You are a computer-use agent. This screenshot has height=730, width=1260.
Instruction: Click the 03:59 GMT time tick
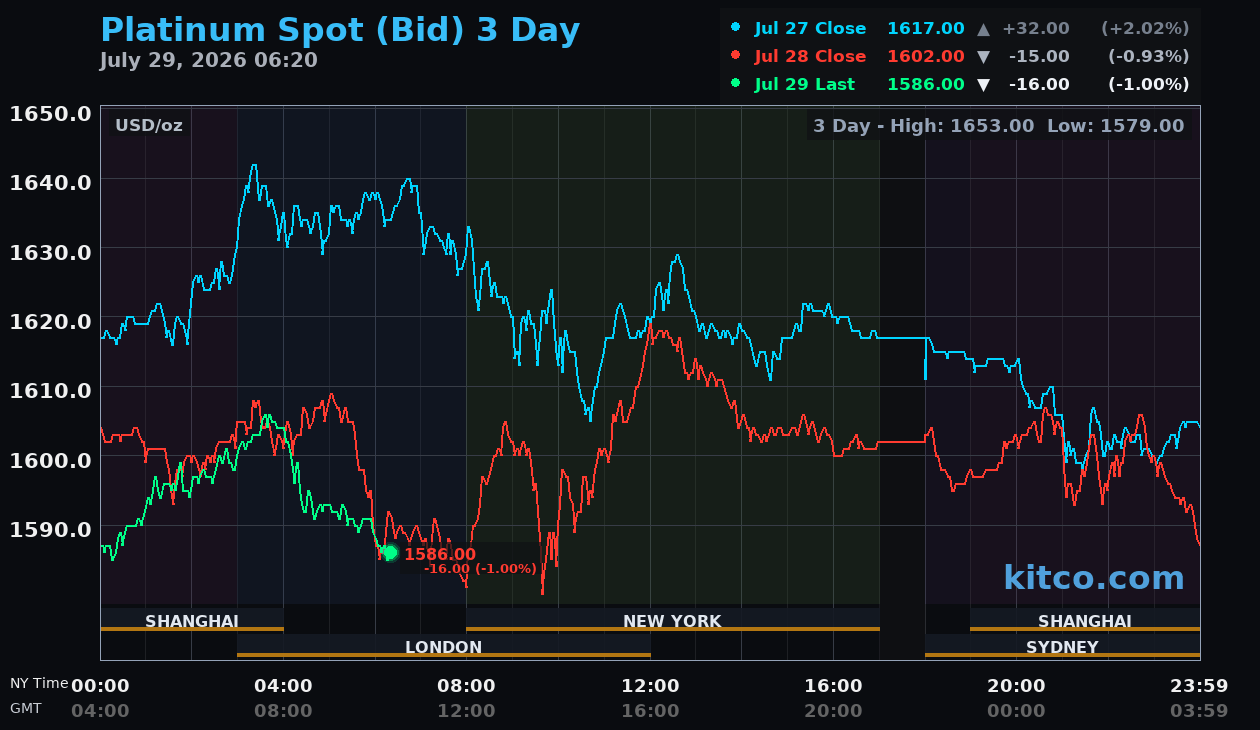(1199, 711)
